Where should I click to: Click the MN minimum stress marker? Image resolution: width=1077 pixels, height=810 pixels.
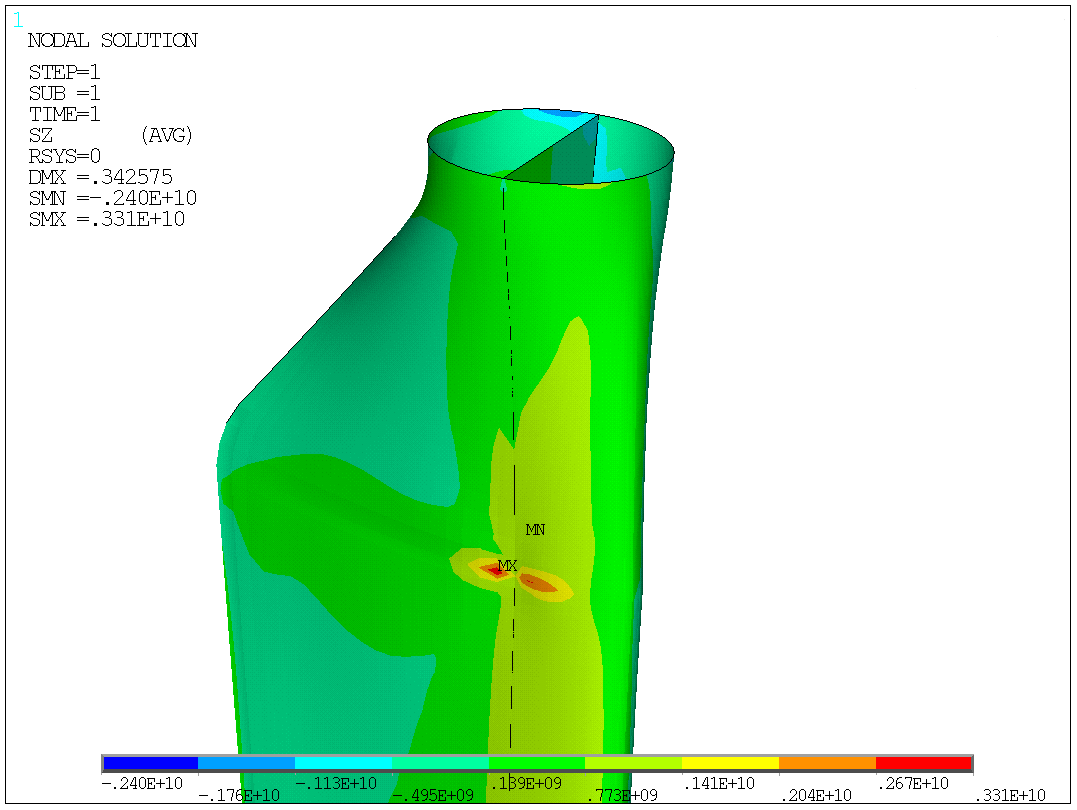pyautogui.click(x=535, y=530)
